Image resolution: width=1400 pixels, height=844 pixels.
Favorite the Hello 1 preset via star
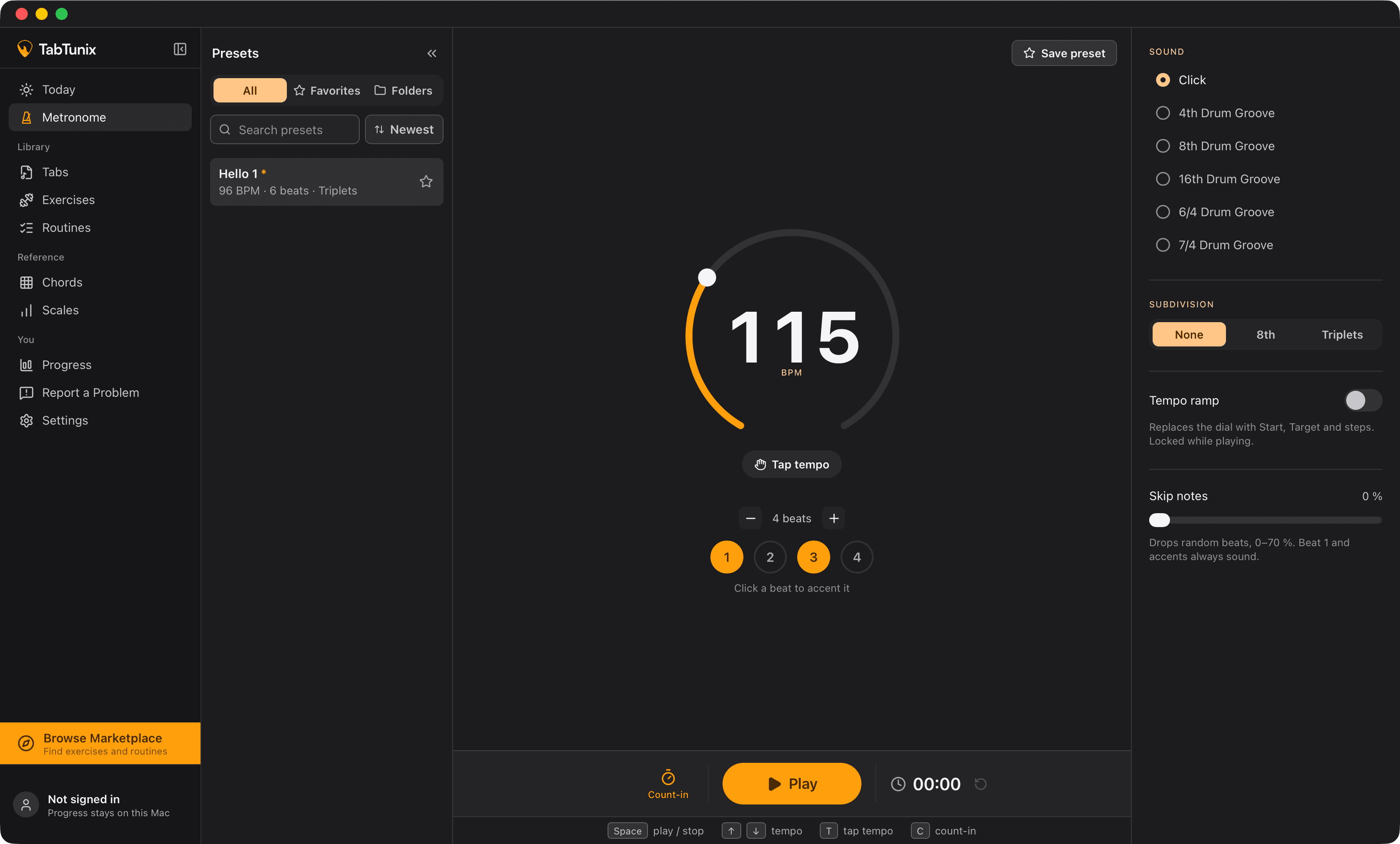pyautogui.click(x=426, y=181)
